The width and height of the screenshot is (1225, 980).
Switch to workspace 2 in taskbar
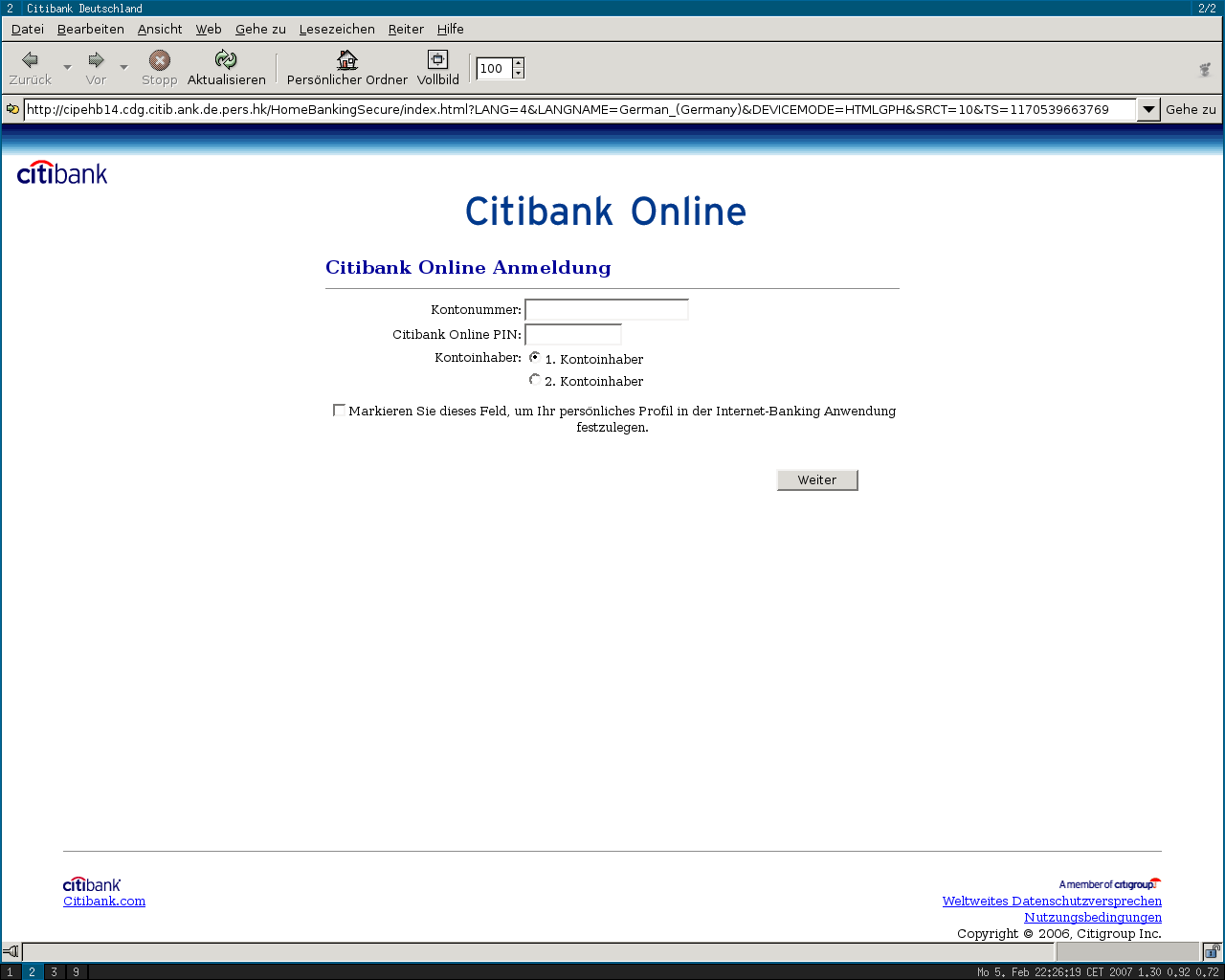[x=32, y=972]
